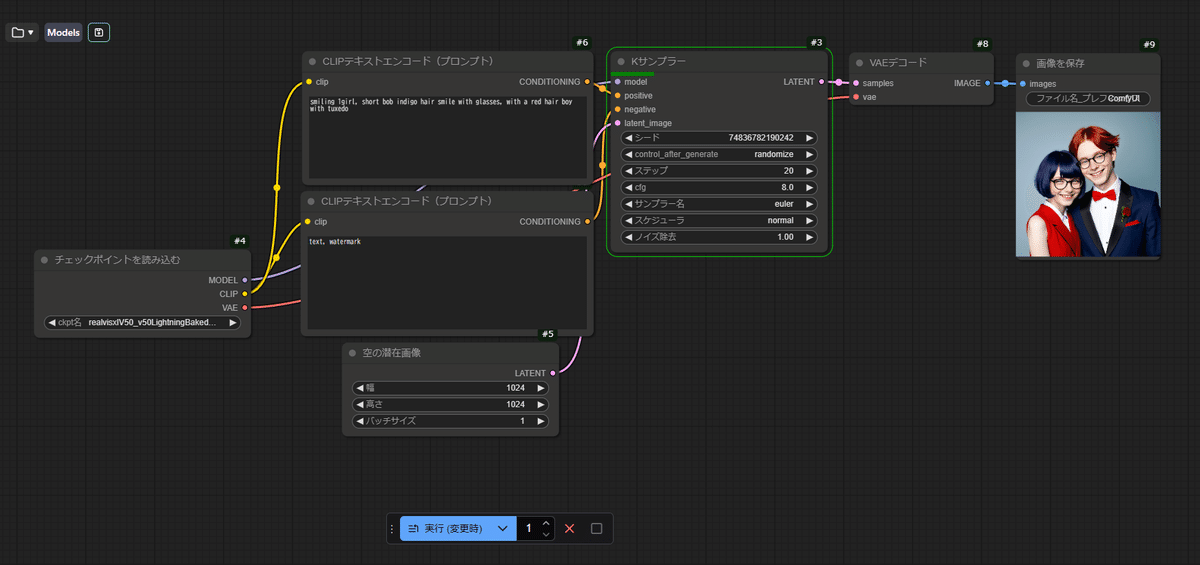Increase バッチサイズ with its right arrow
This screenshot has width=1200, height=565.
[542, 421]
